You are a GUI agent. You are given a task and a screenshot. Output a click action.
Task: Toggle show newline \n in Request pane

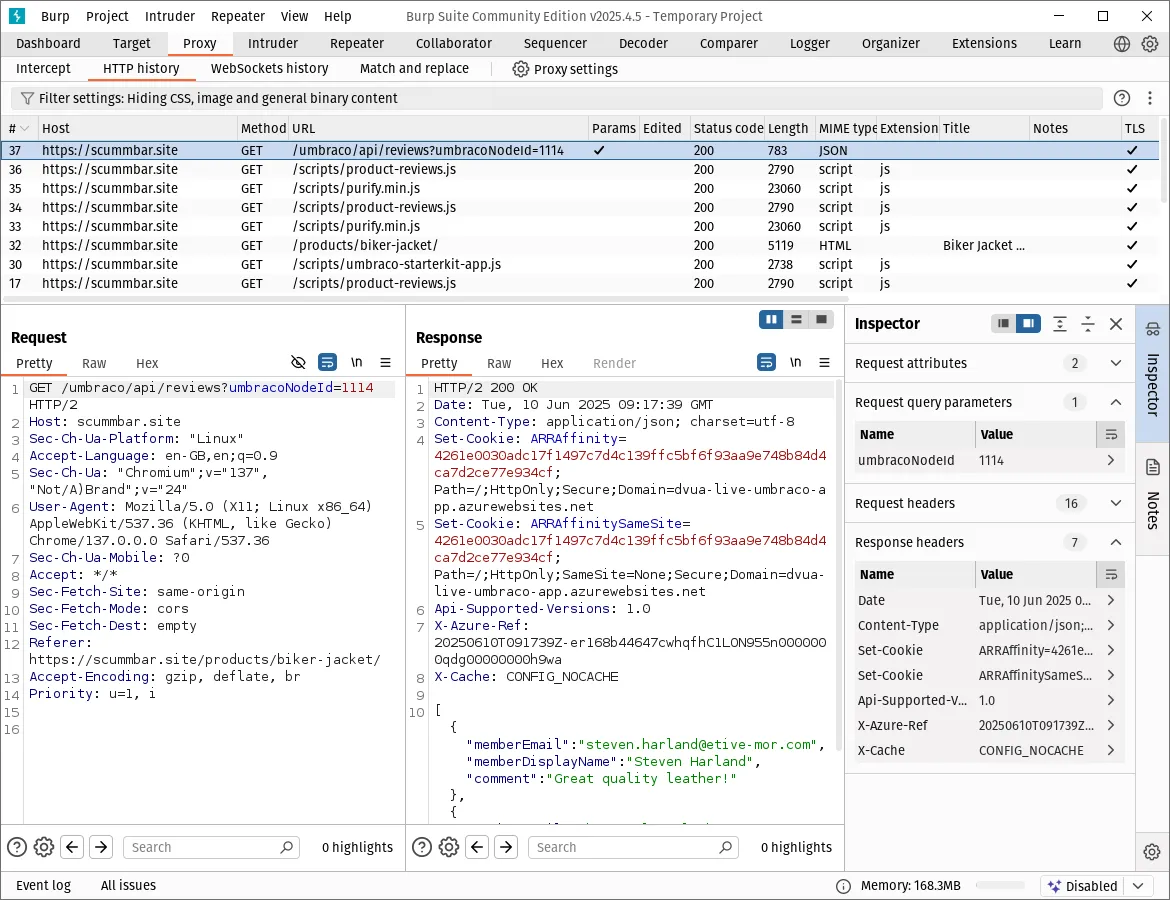357,363
